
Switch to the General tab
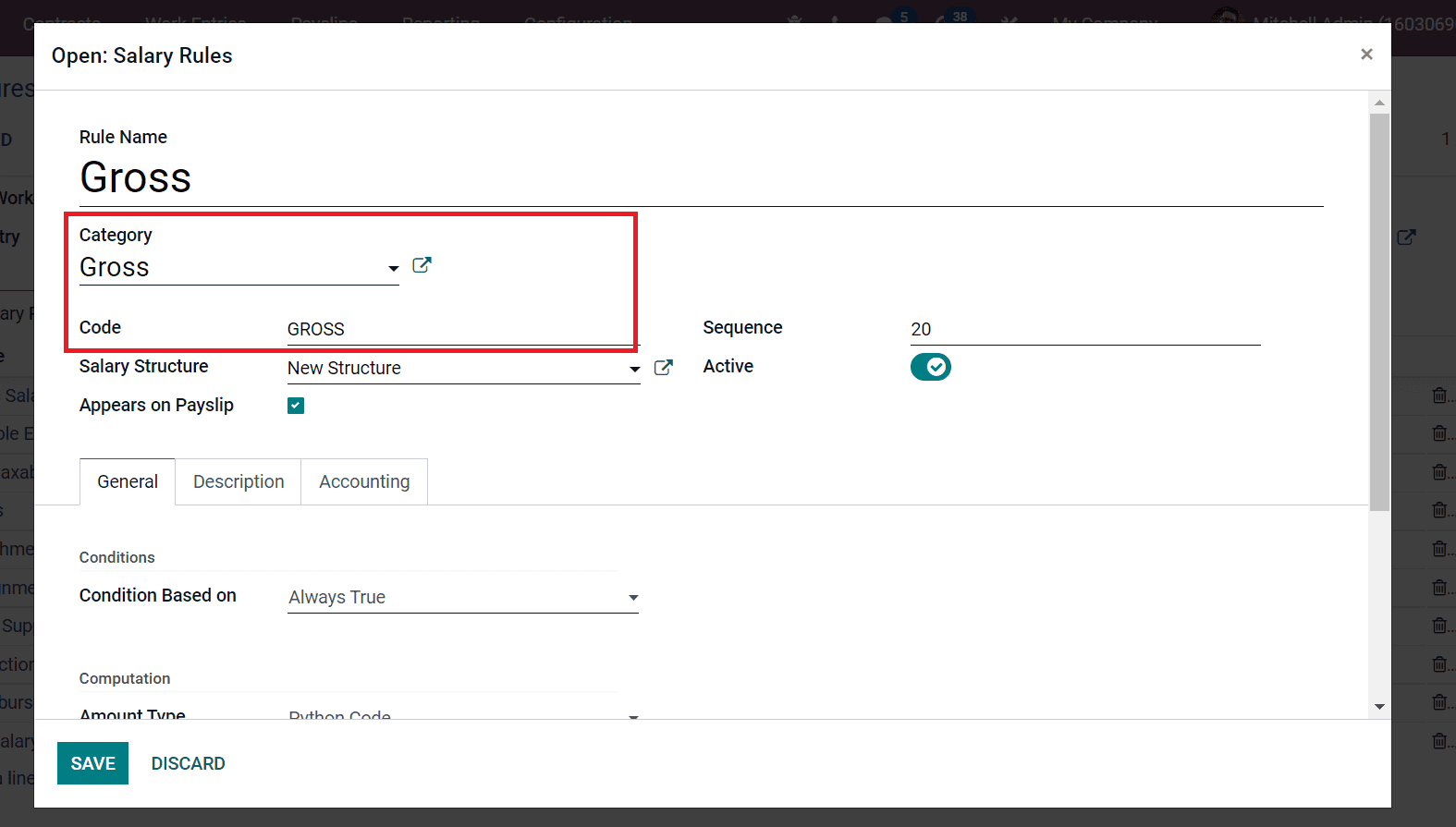128,481
